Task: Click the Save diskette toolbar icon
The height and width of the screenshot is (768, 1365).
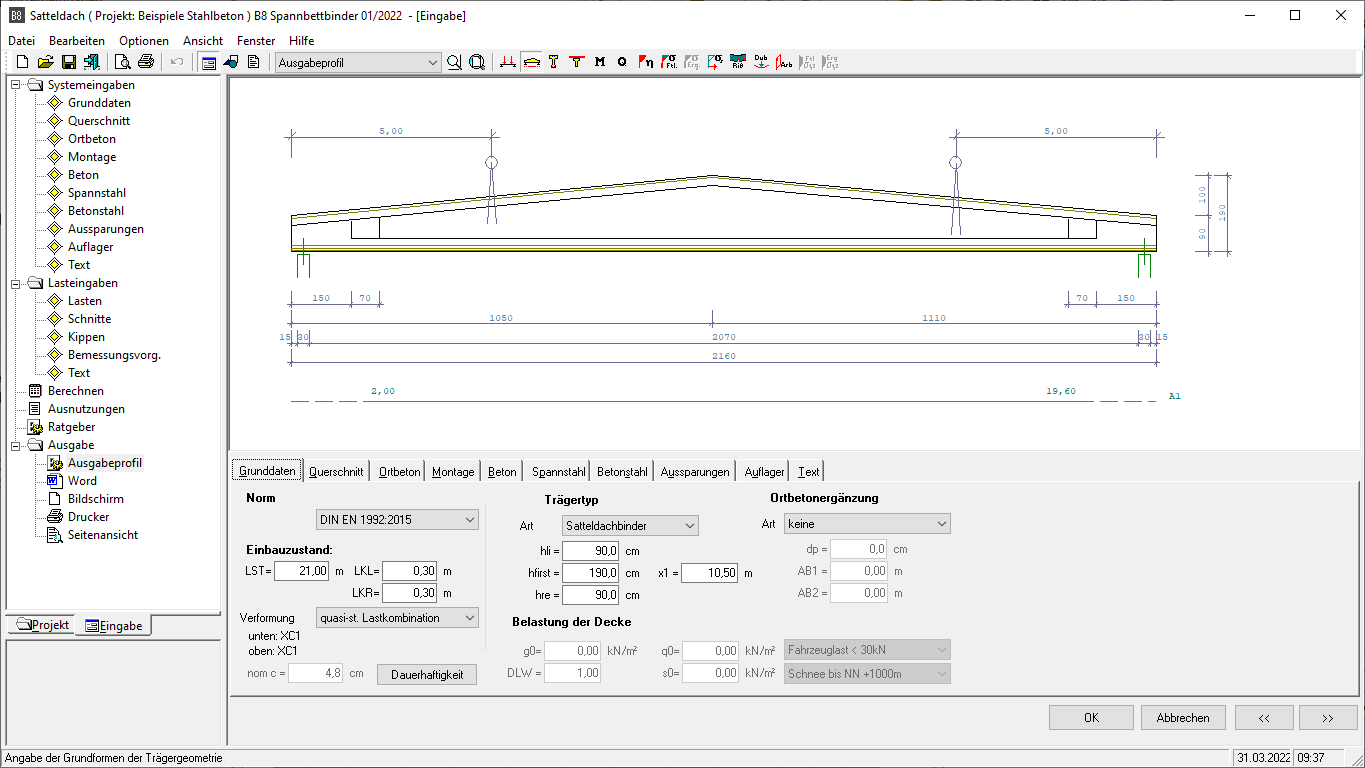Action: pyautogui.click(x=69, y=62)
